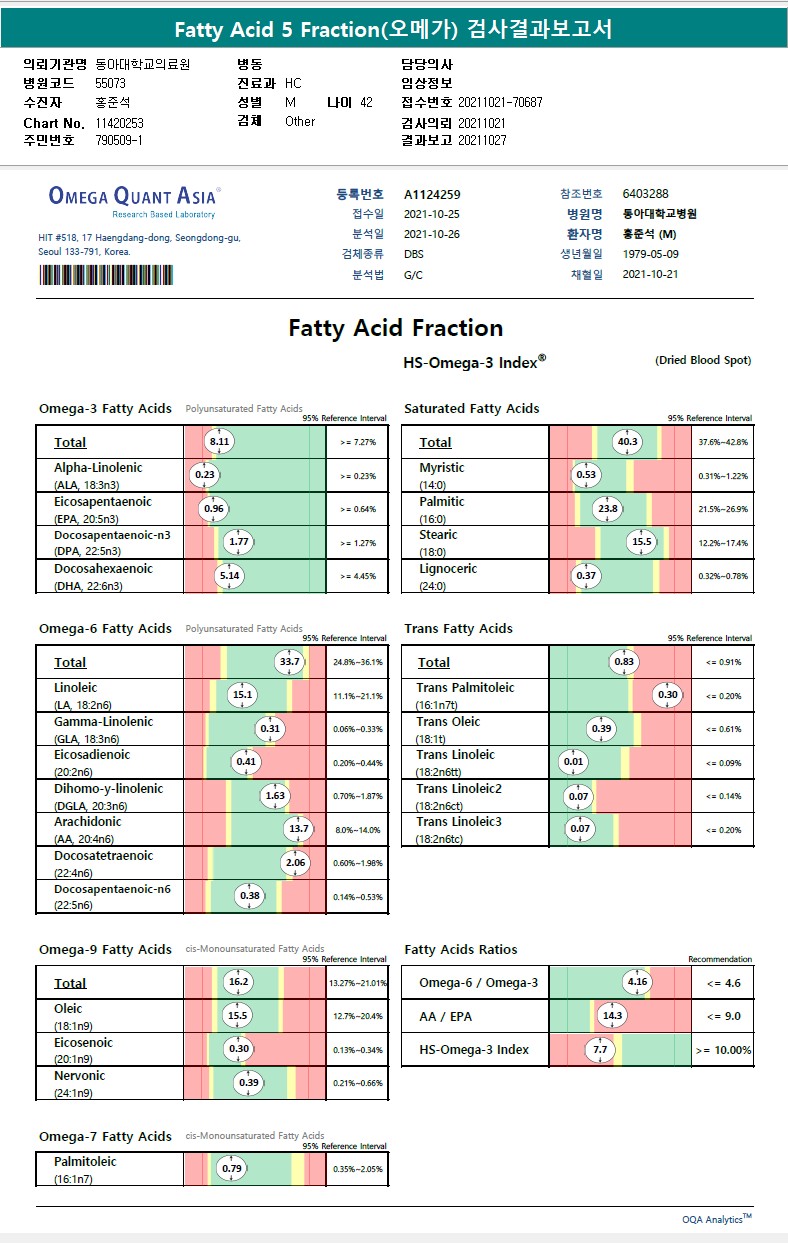This screenshot has height=1243, width=788.
Task: Click the registration number A1124259
Action: [432, 195]
